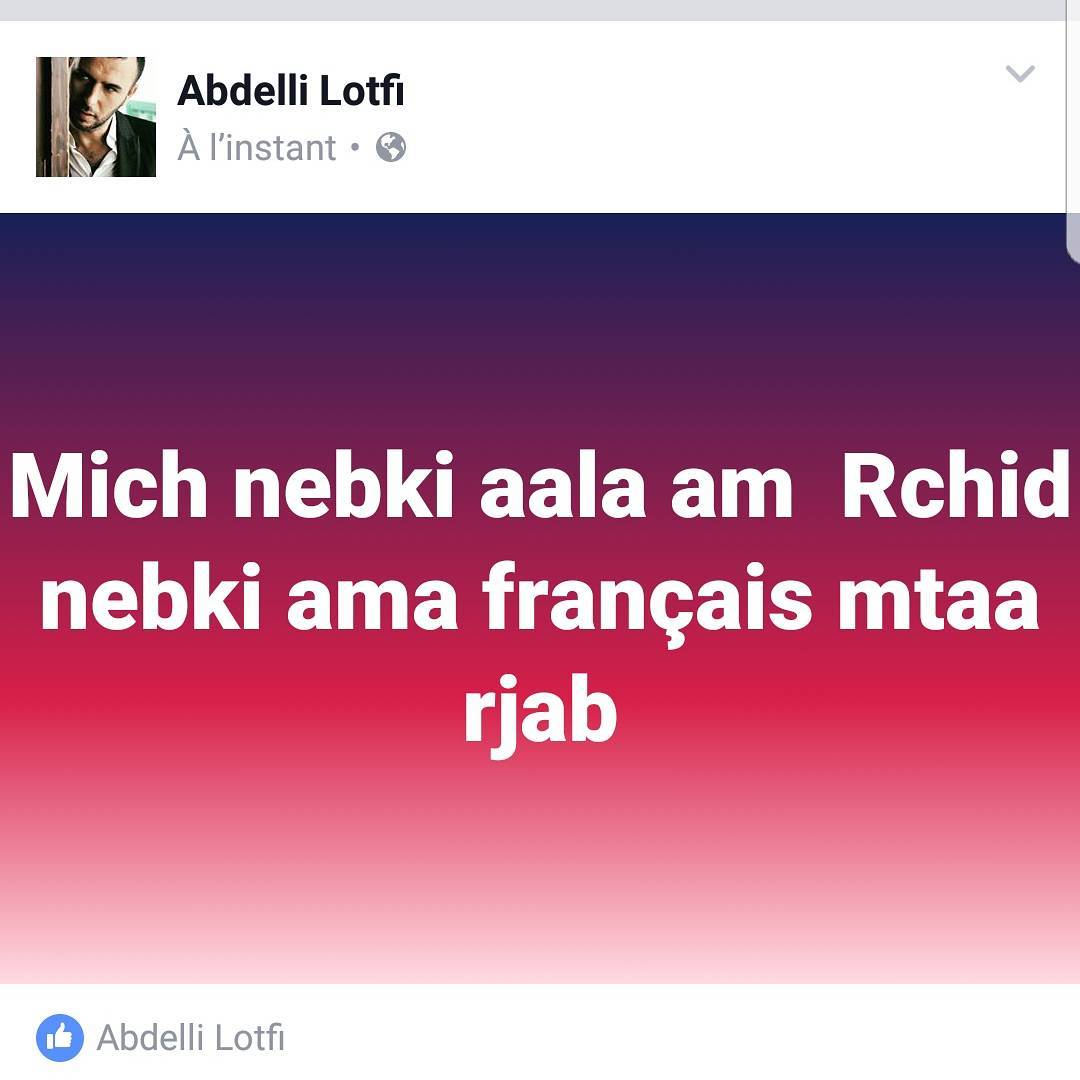Open the 'À l'instant' timestamp link
Screen dimensions: 1080x1080
(256, 147)
